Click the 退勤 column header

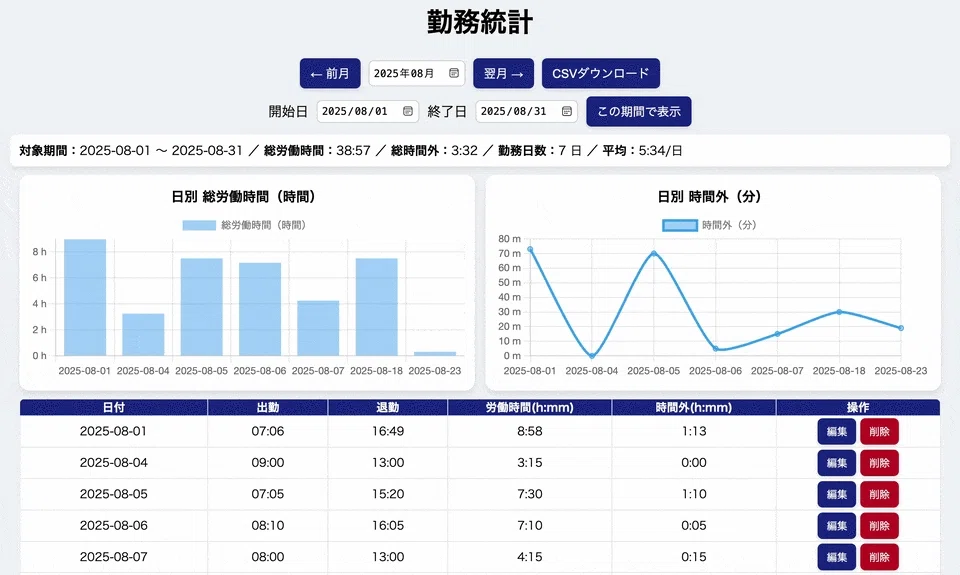(x=388, y=407)
